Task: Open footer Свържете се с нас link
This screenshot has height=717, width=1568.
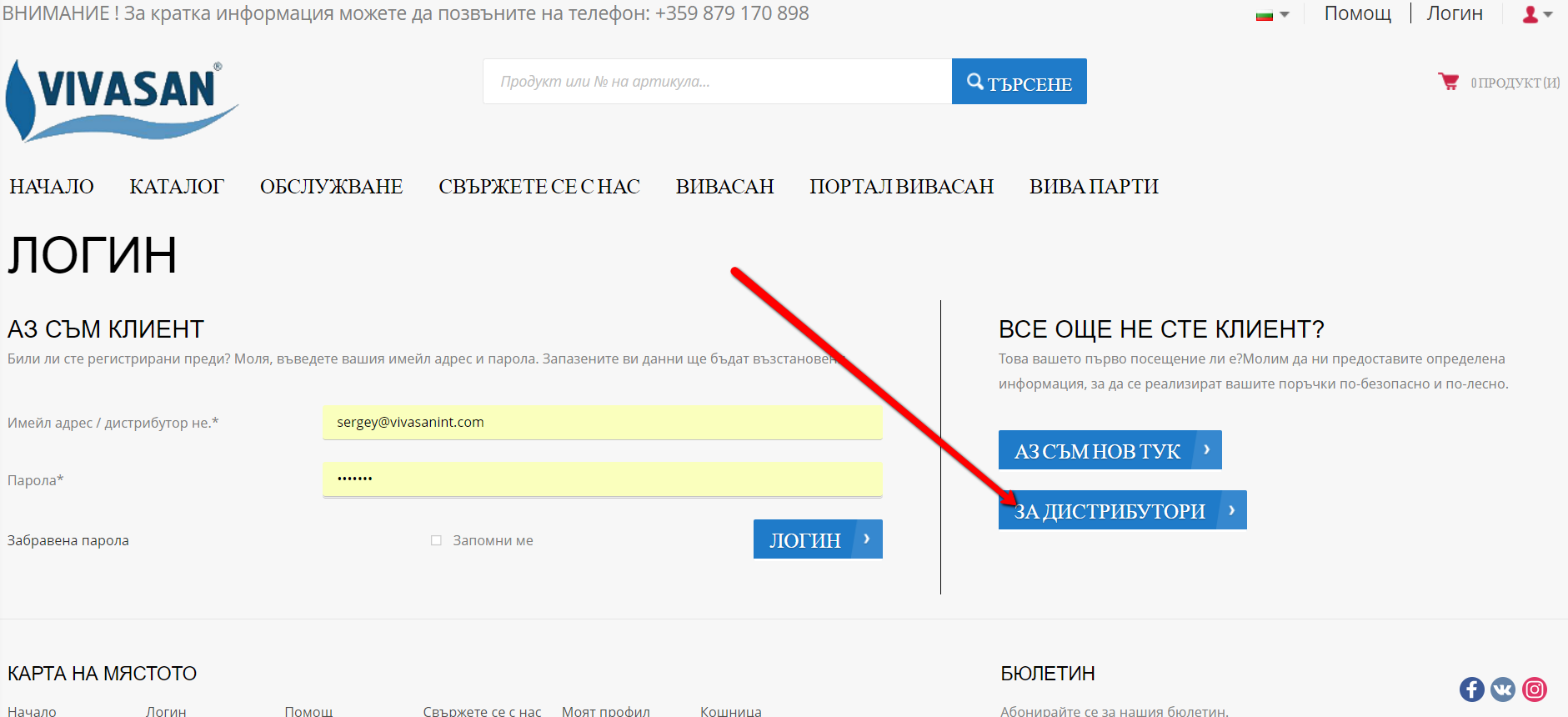Action: (x=482, y=711)
